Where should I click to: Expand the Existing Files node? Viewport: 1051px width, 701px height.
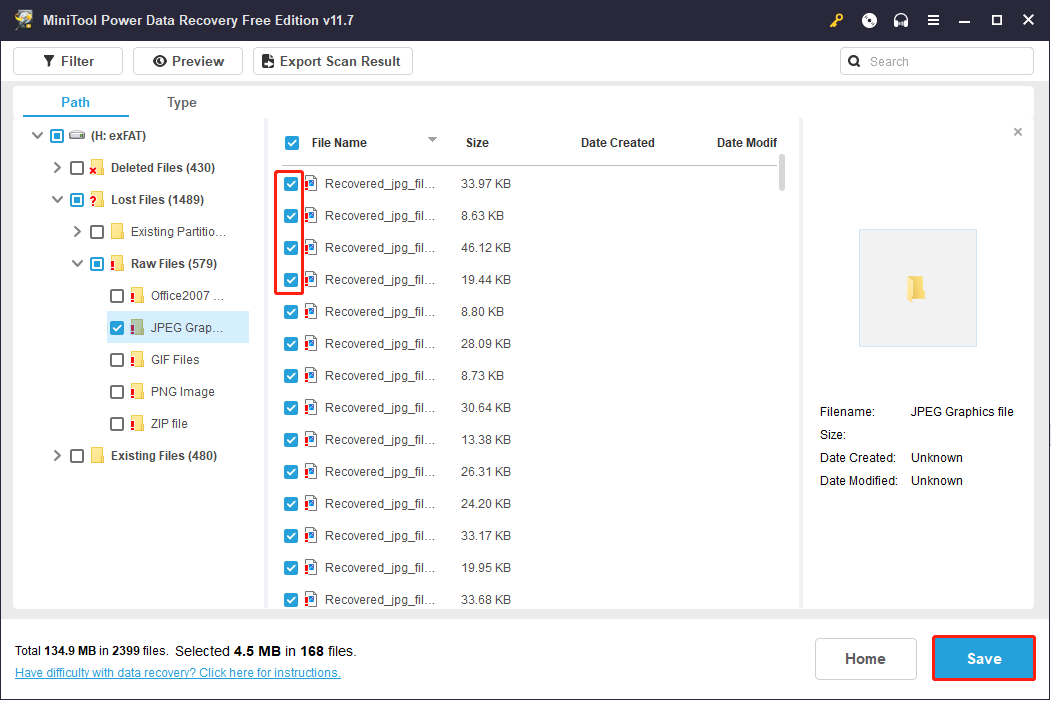57,455
